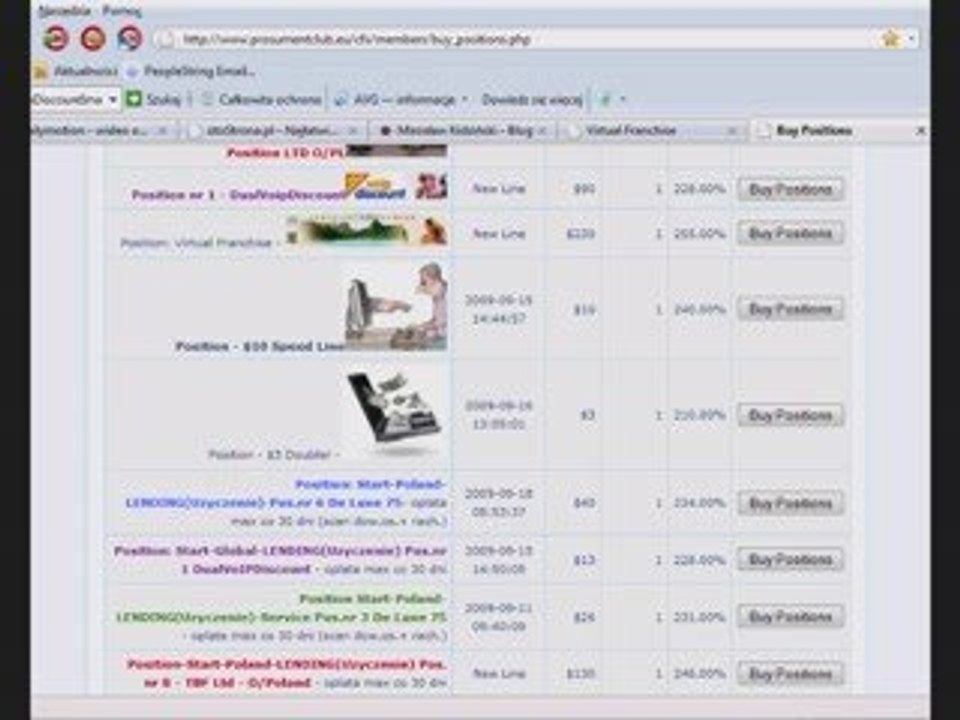Open Position nr 1 DualVoipDiscount link
The image size is (960, 720).
pyautogui.click(x=239, y=195)
